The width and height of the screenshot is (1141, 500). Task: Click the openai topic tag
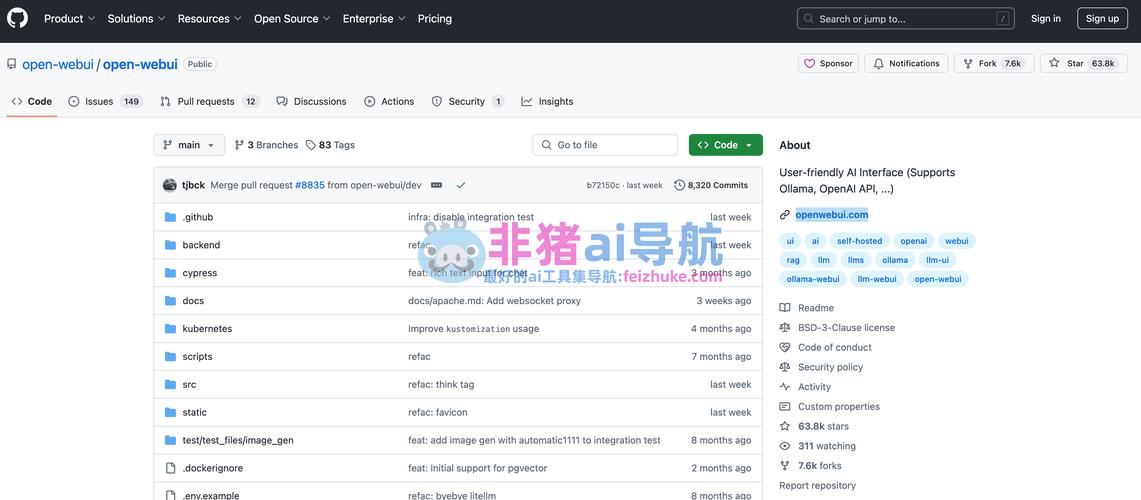[x=913, y=241]
